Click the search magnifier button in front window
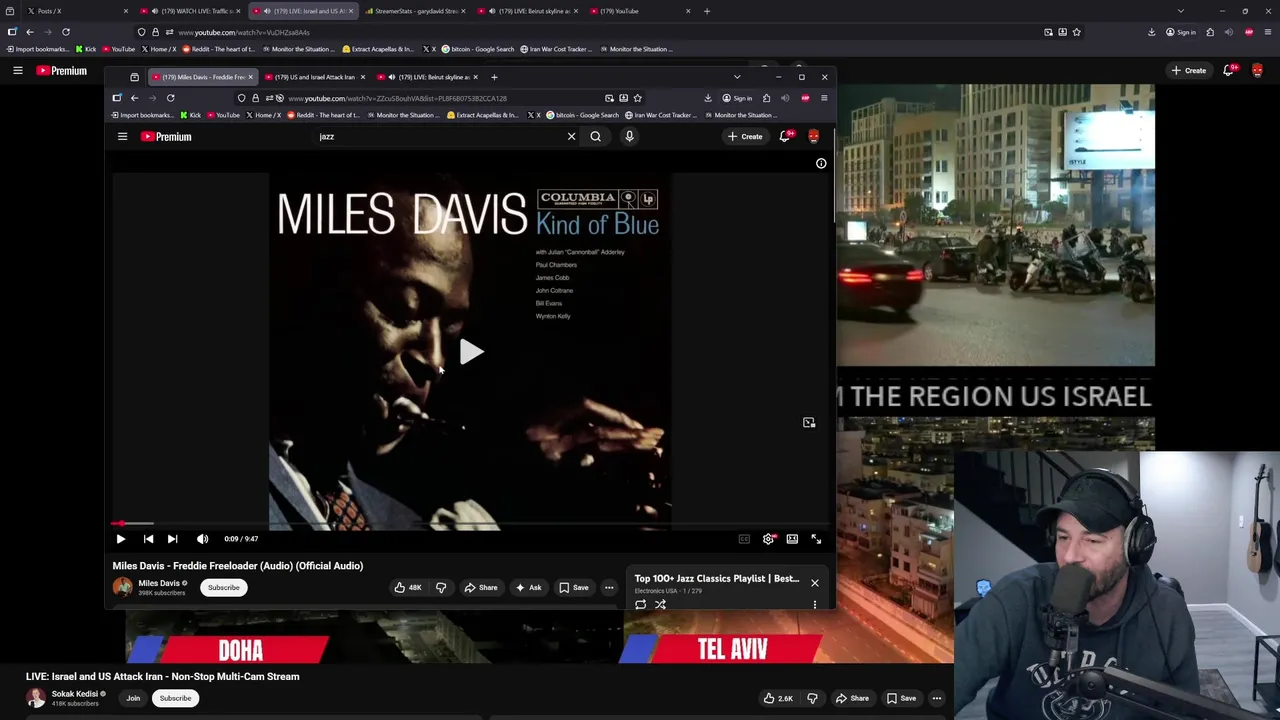The height and width of the screenshot is (720, 1280). (595, 136)
